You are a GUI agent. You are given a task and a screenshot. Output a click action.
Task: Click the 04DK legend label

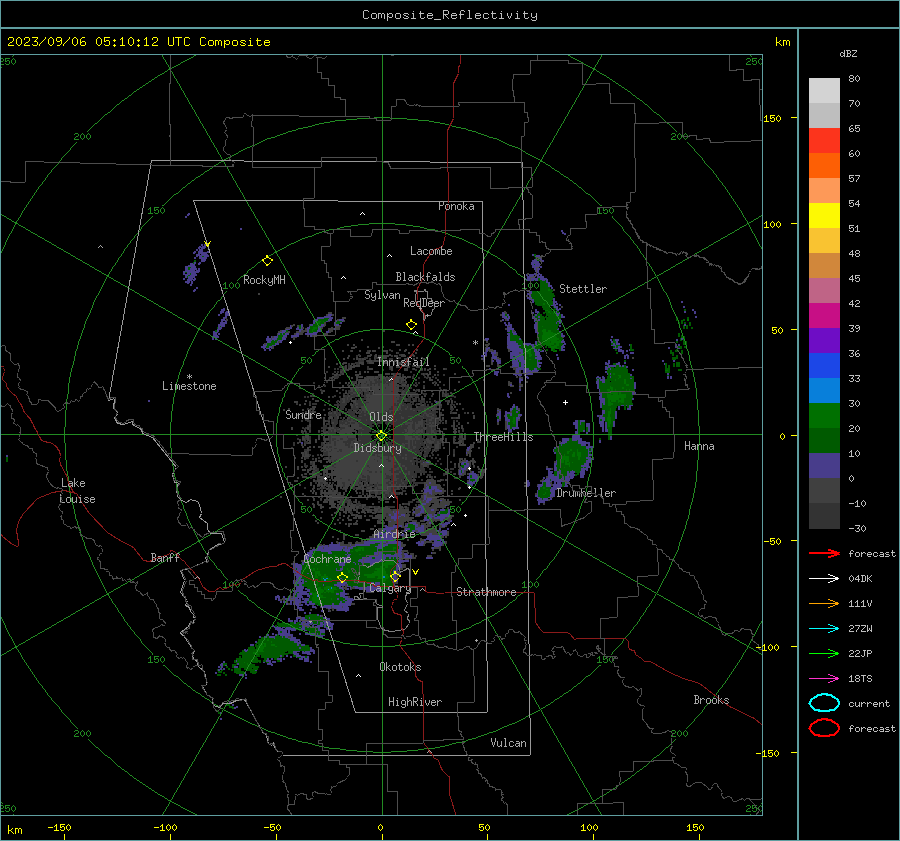coord(860,579)
